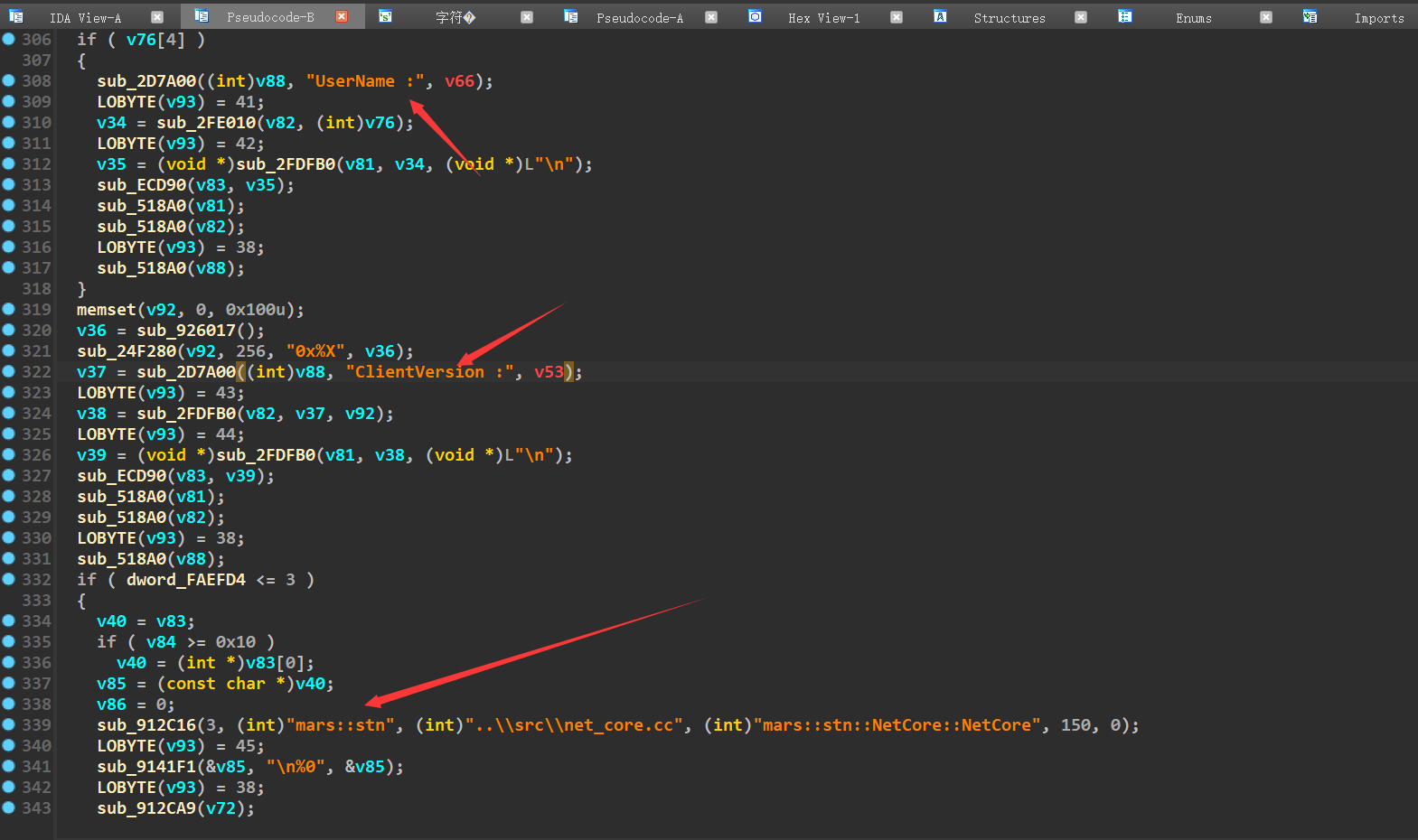Switch to the Hex View-1 tab
Image resolution: width=1418 pixels, height=840 pixels.
[x=823, y=17]
